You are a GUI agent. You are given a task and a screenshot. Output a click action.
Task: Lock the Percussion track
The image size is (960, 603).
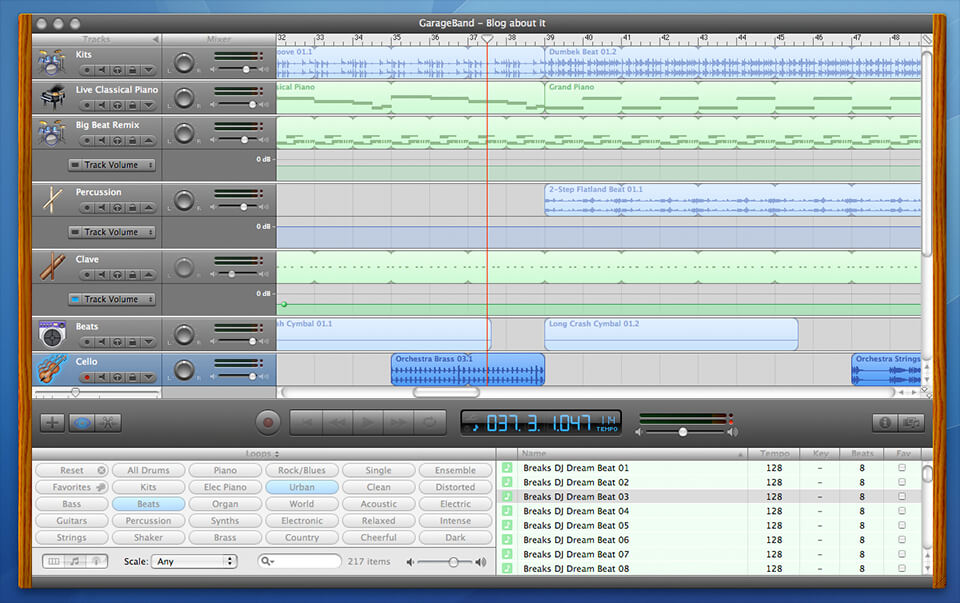click(132, 208)
